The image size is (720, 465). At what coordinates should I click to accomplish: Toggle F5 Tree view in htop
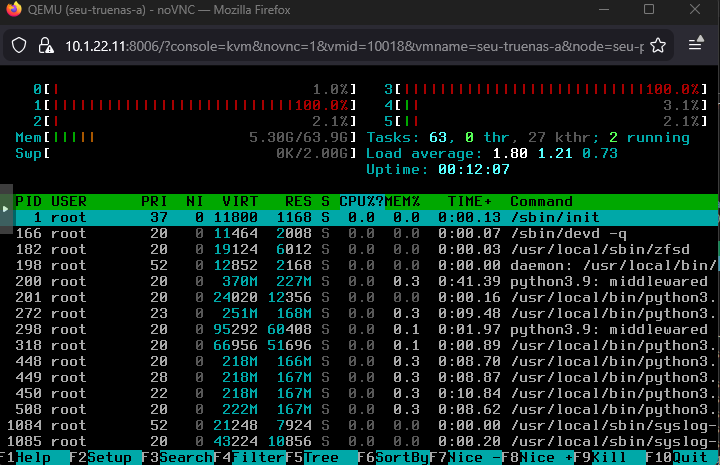click(319, 456)
